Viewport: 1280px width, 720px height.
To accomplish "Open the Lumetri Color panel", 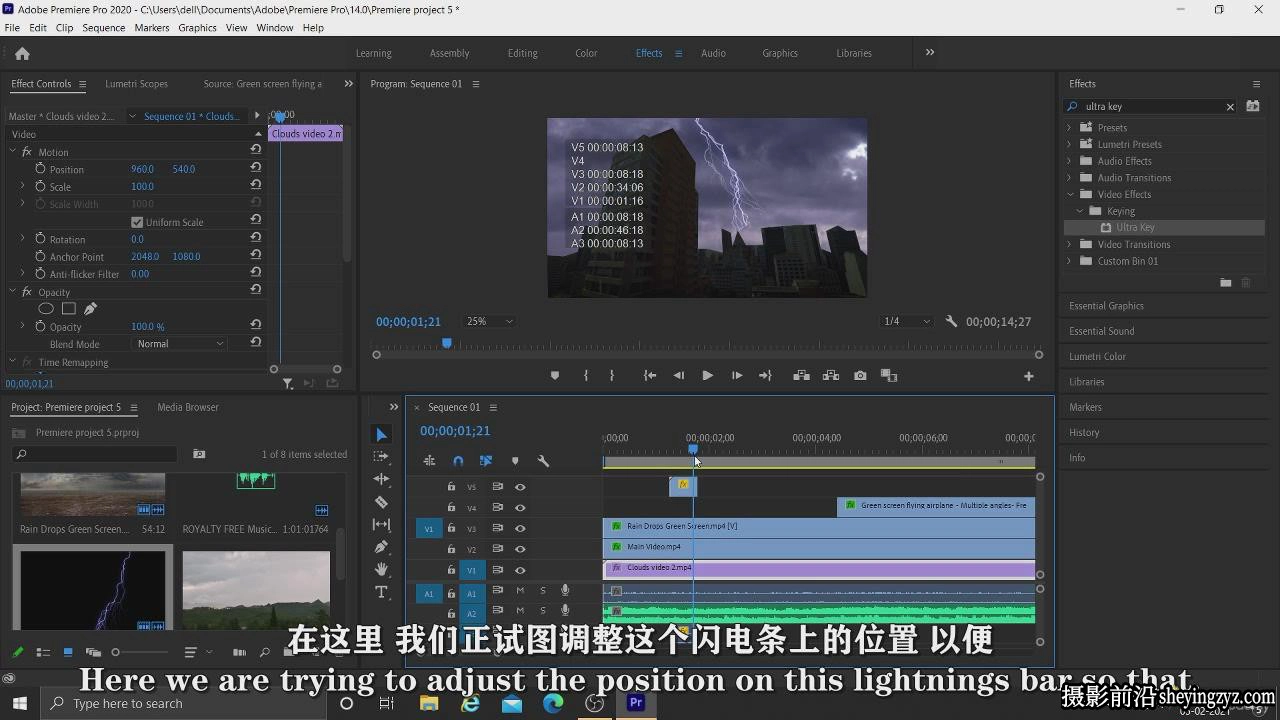I will click(x=1097, y=356).
